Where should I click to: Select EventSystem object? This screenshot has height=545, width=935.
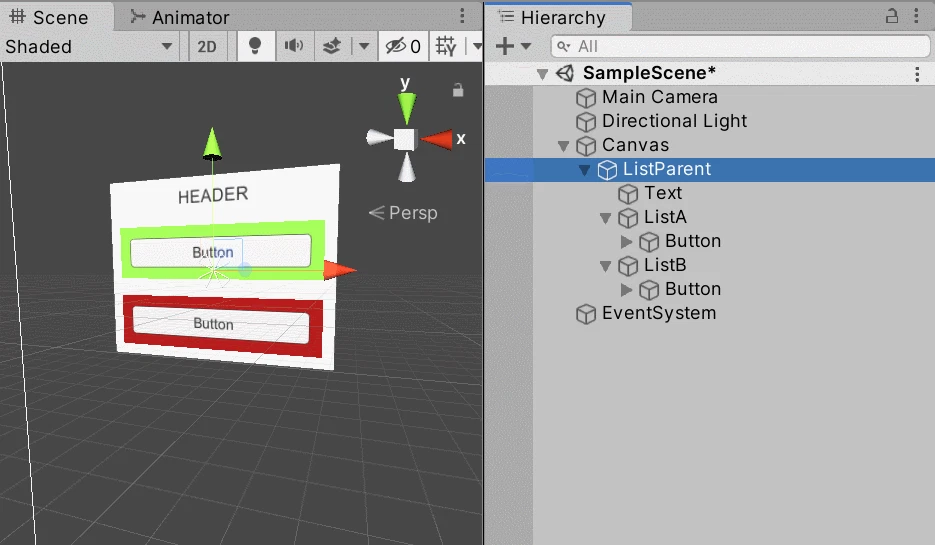(x=659, y=313)
